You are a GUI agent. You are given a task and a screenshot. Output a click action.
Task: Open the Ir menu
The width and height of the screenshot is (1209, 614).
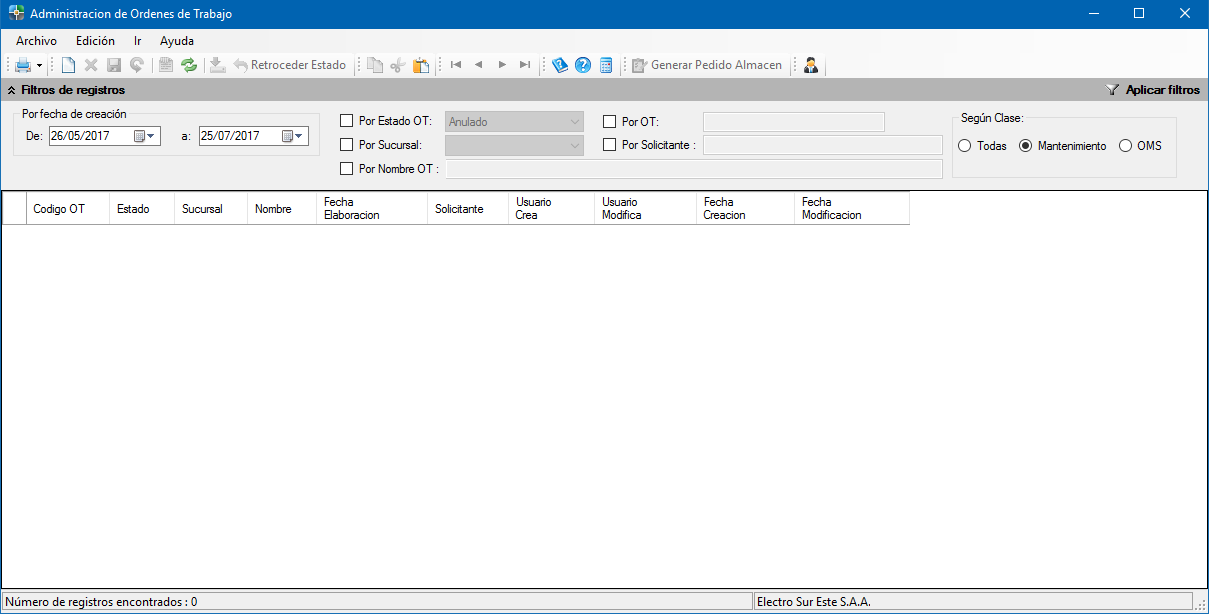click(138, 41)
